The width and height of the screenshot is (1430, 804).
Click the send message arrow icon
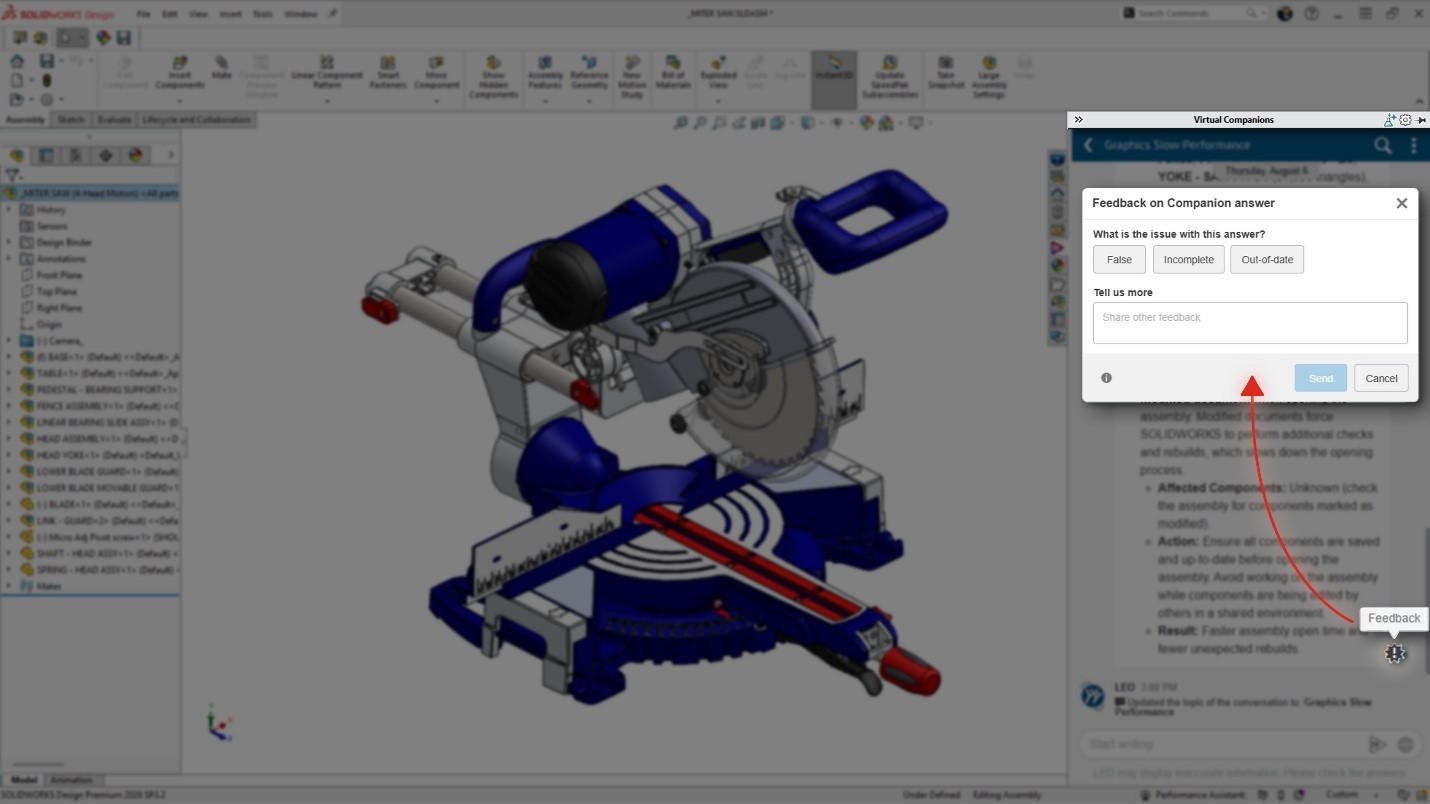pos(1377,744)
